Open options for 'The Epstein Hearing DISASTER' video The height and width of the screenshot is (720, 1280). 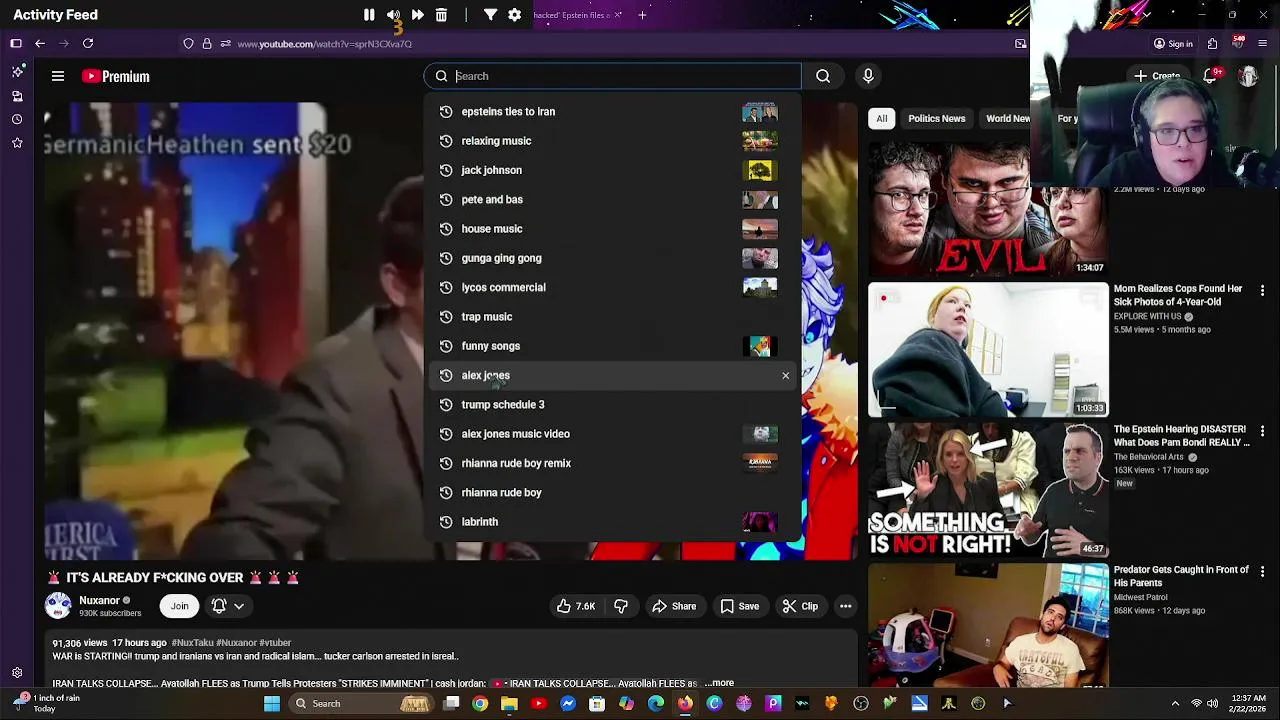(x=1262, y=431)
